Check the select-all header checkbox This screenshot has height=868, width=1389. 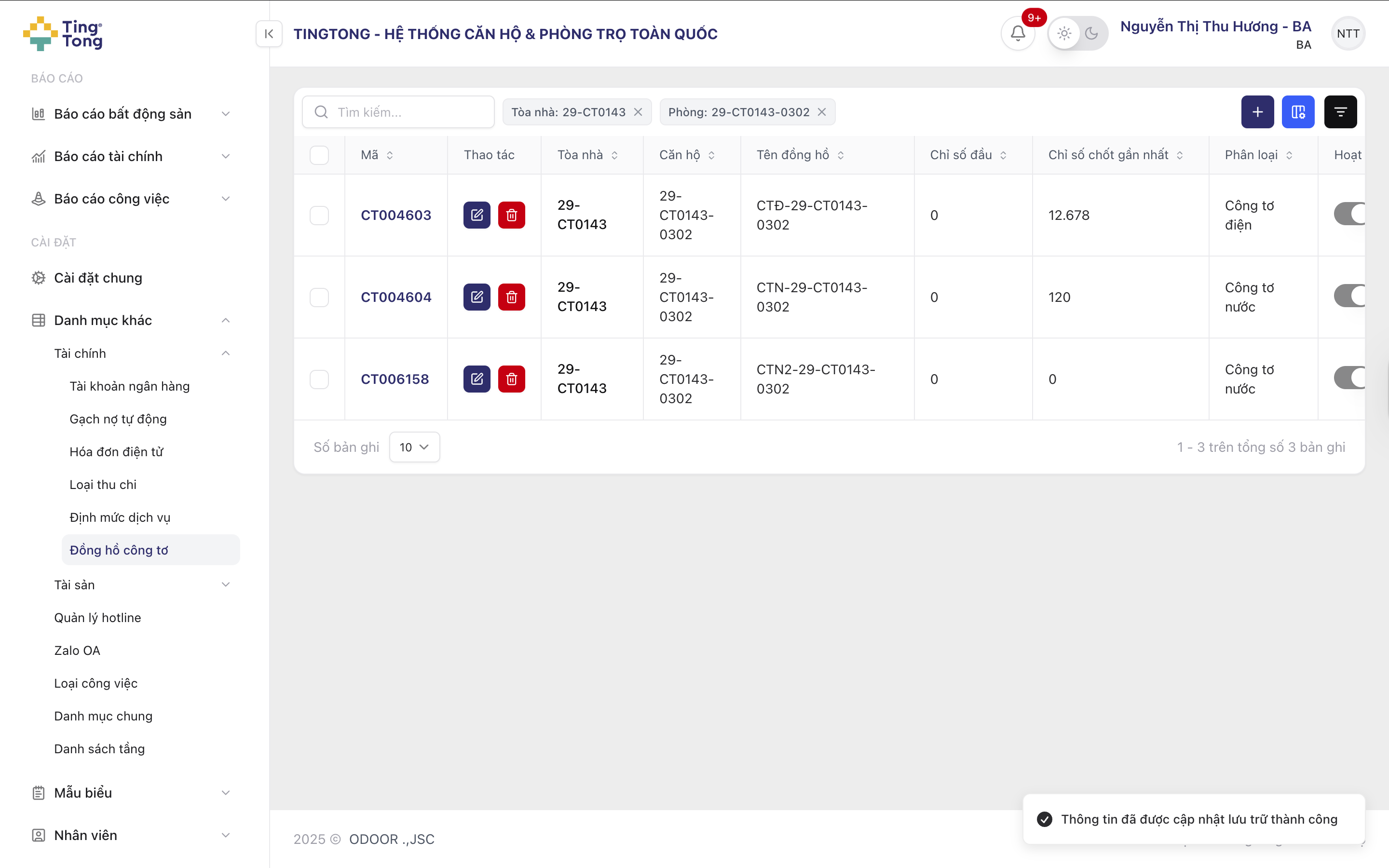point(319,155)
